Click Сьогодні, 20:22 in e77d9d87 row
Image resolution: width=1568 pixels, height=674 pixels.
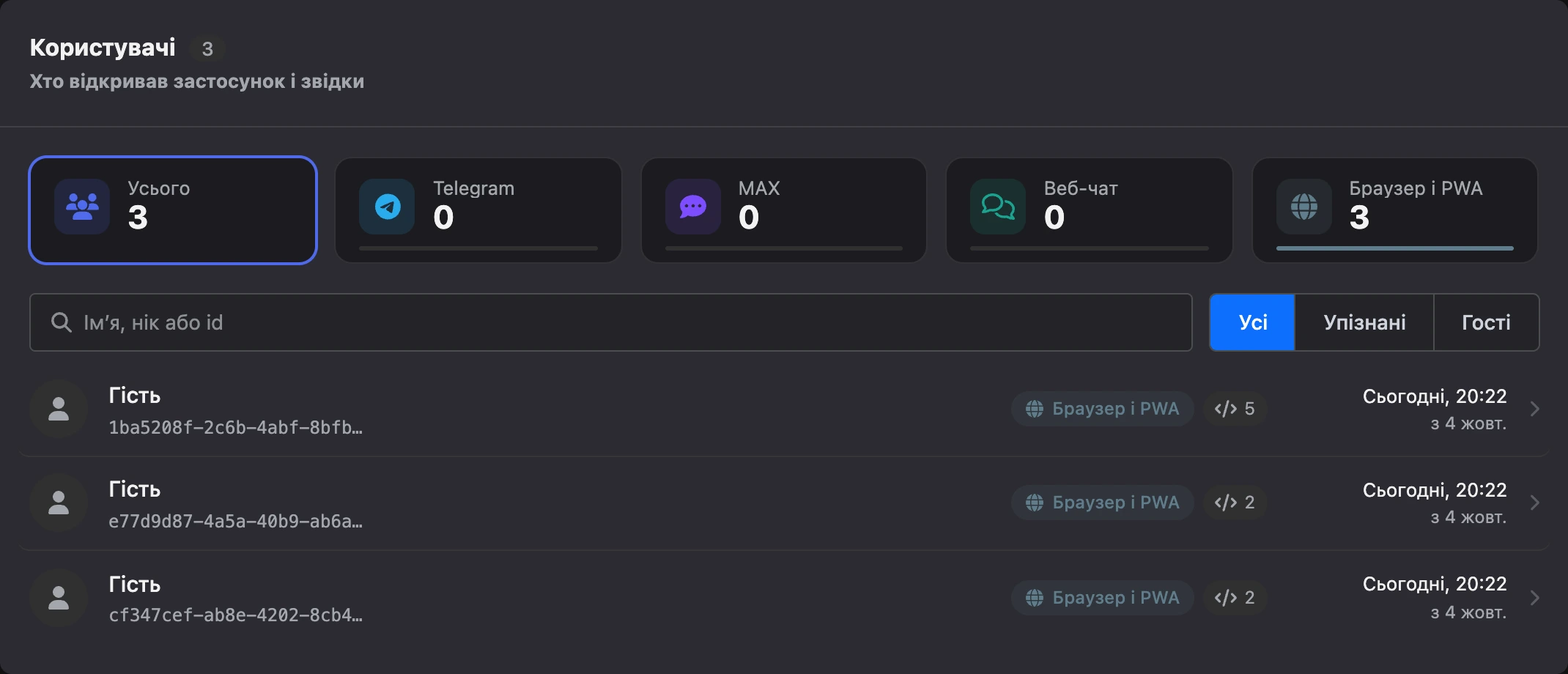pos(1435,490)
